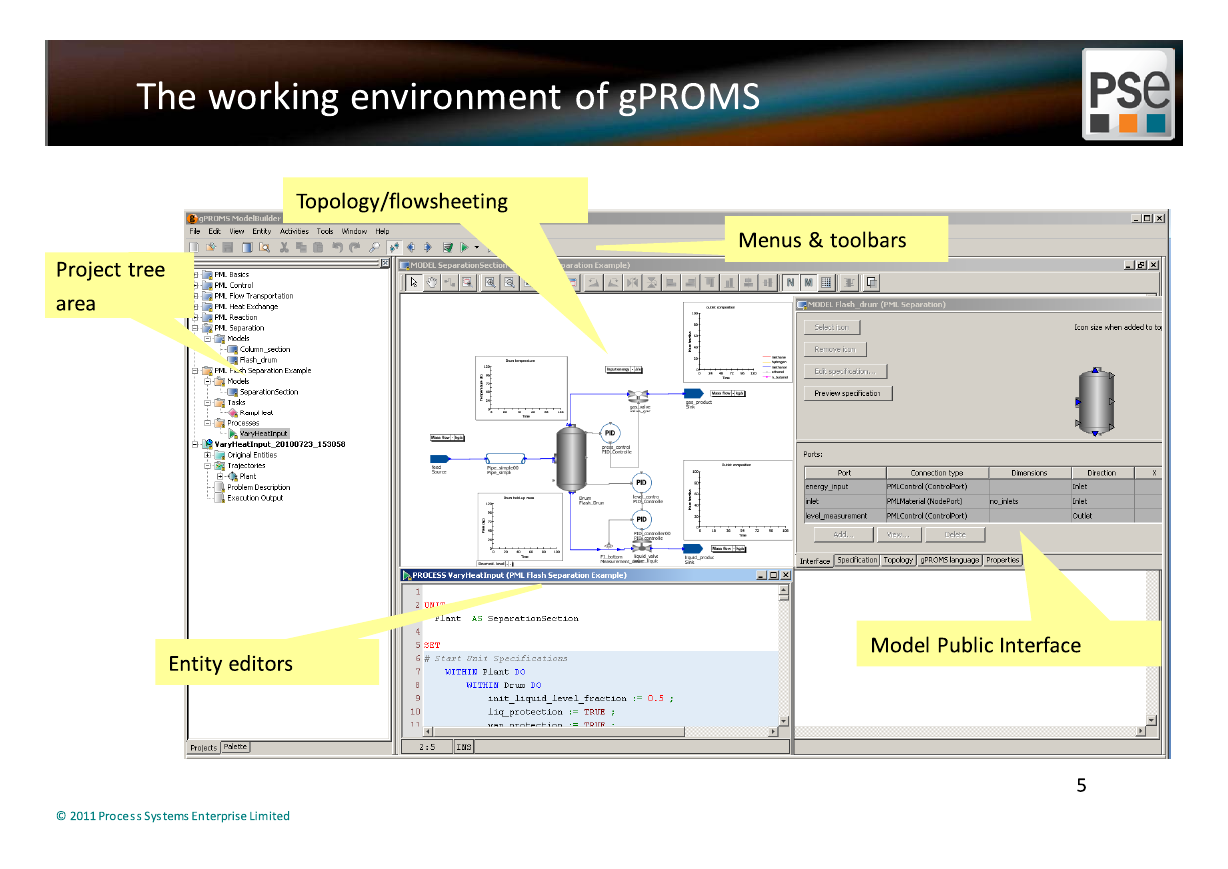This screenshot has width=1228, height=869.
Task: Click the Add button below Ports table
Action: (x=843, y=535)
